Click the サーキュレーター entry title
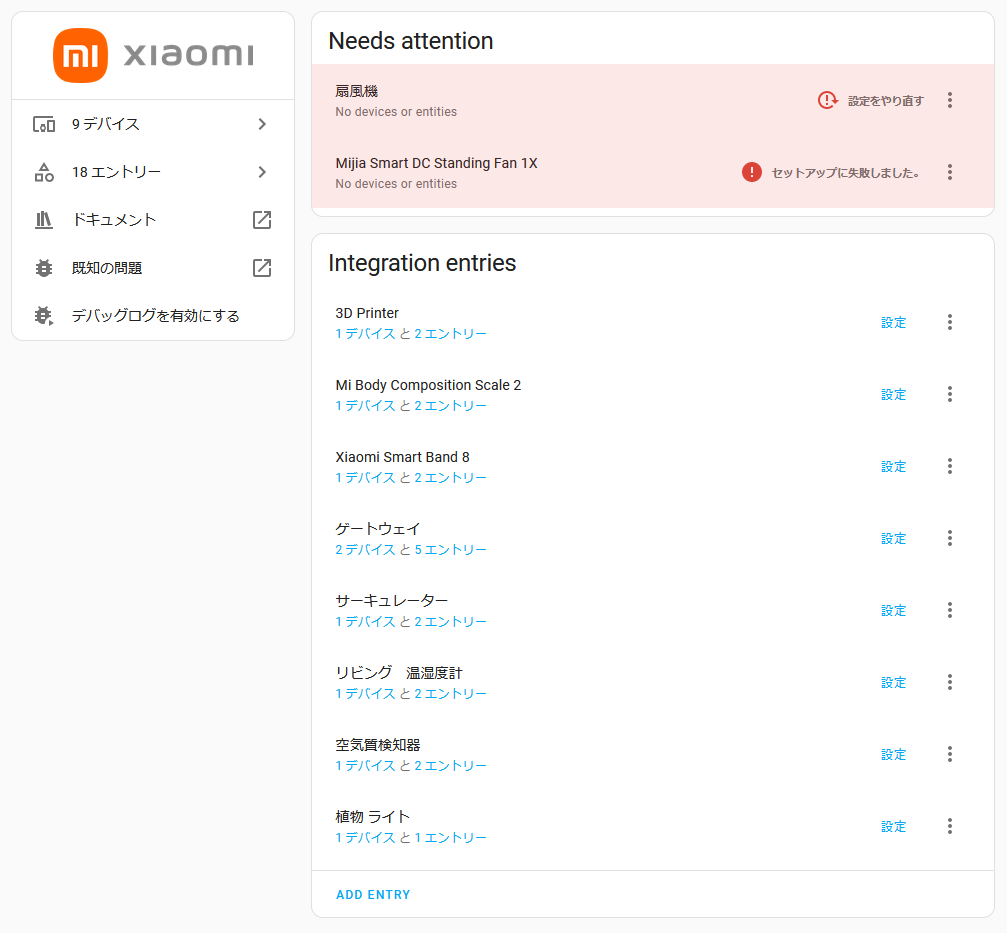 pos(391,600)
